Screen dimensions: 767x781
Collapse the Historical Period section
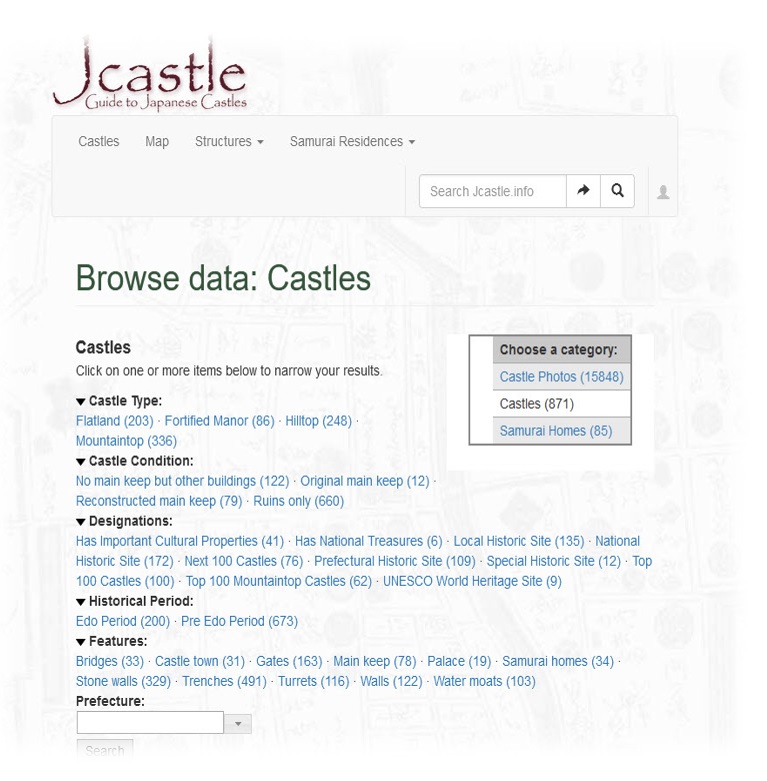pyautogui.click(x=81, y=601)
